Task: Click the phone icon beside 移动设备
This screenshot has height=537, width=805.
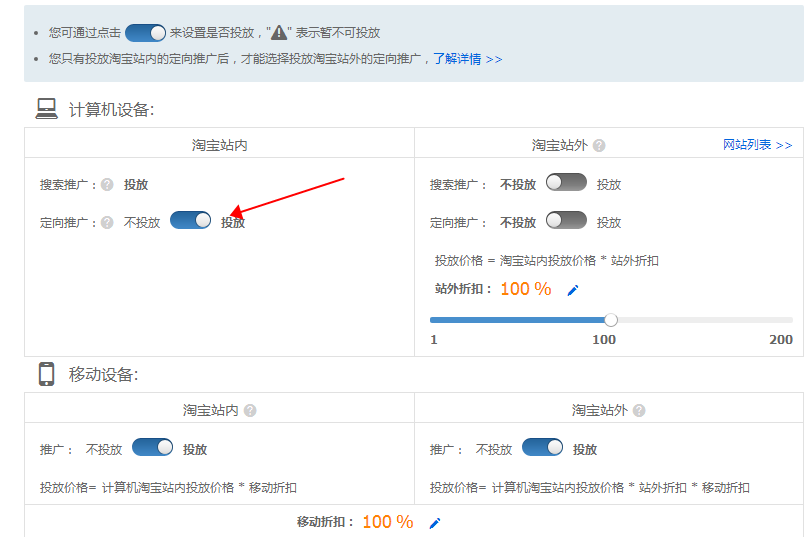Action: click(46, 374)
